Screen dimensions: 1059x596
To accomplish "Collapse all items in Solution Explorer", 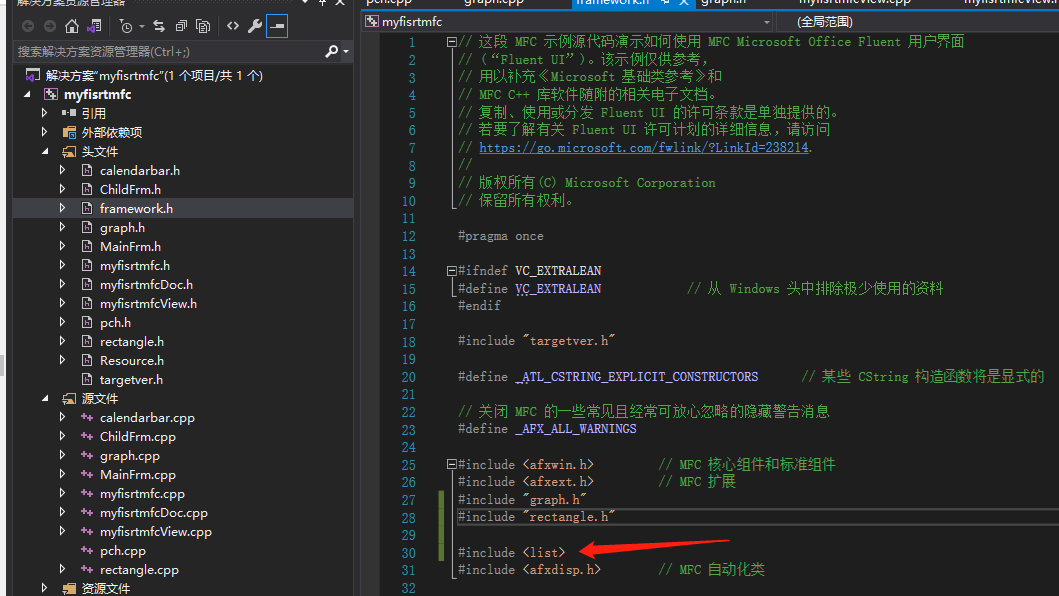I will point(181,26).
